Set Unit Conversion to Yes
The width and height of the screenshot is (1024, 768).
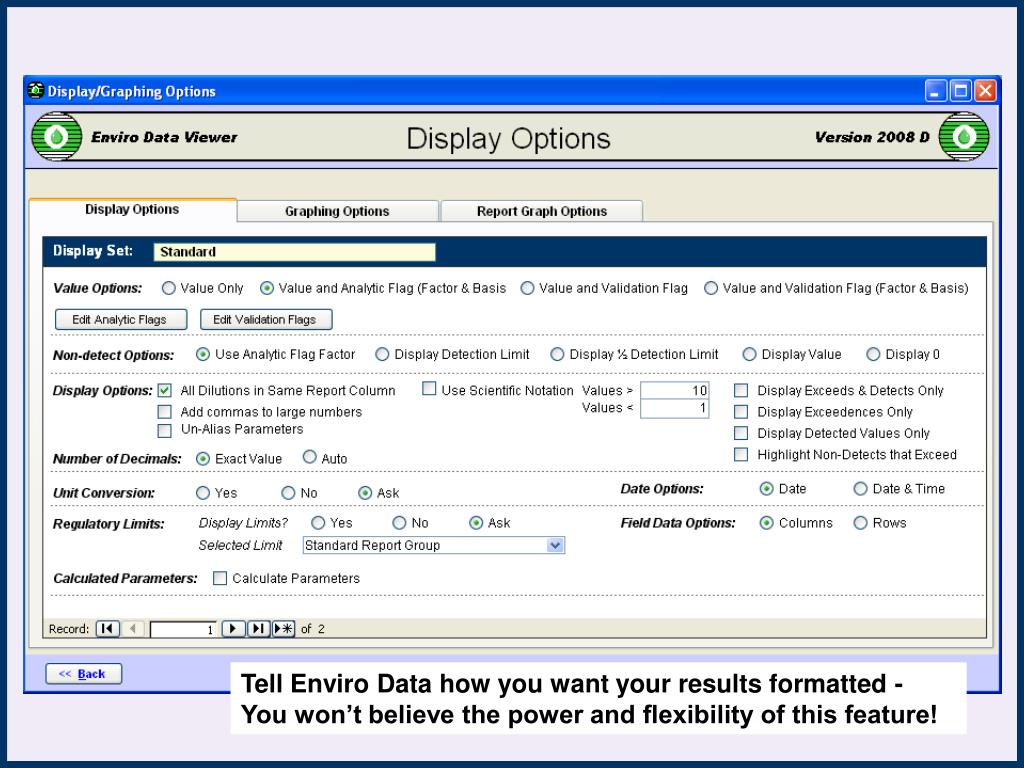coord(203,493)
